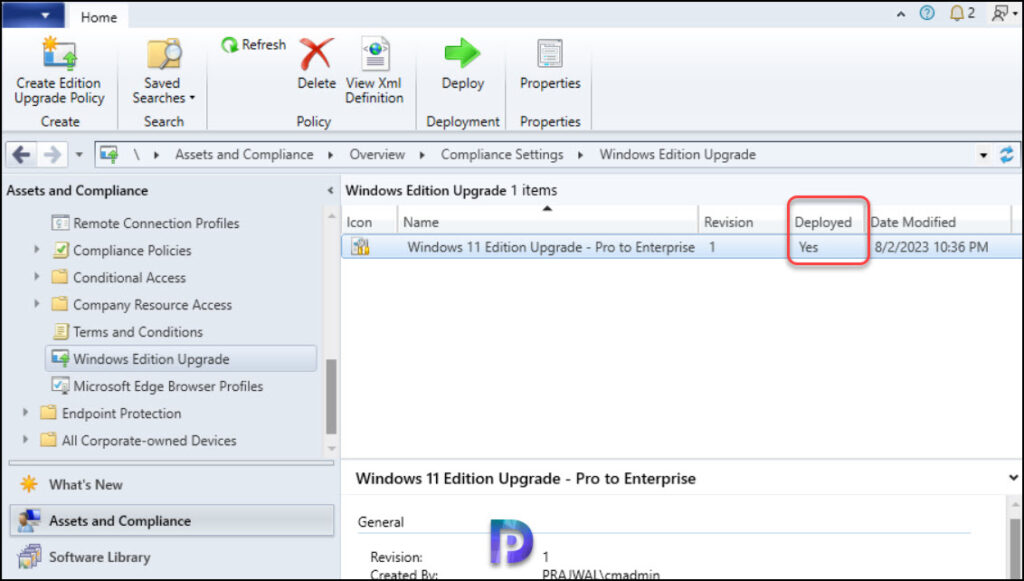1024x581 pixels.
Task: Open the help question mark icon
Action: 927,13
